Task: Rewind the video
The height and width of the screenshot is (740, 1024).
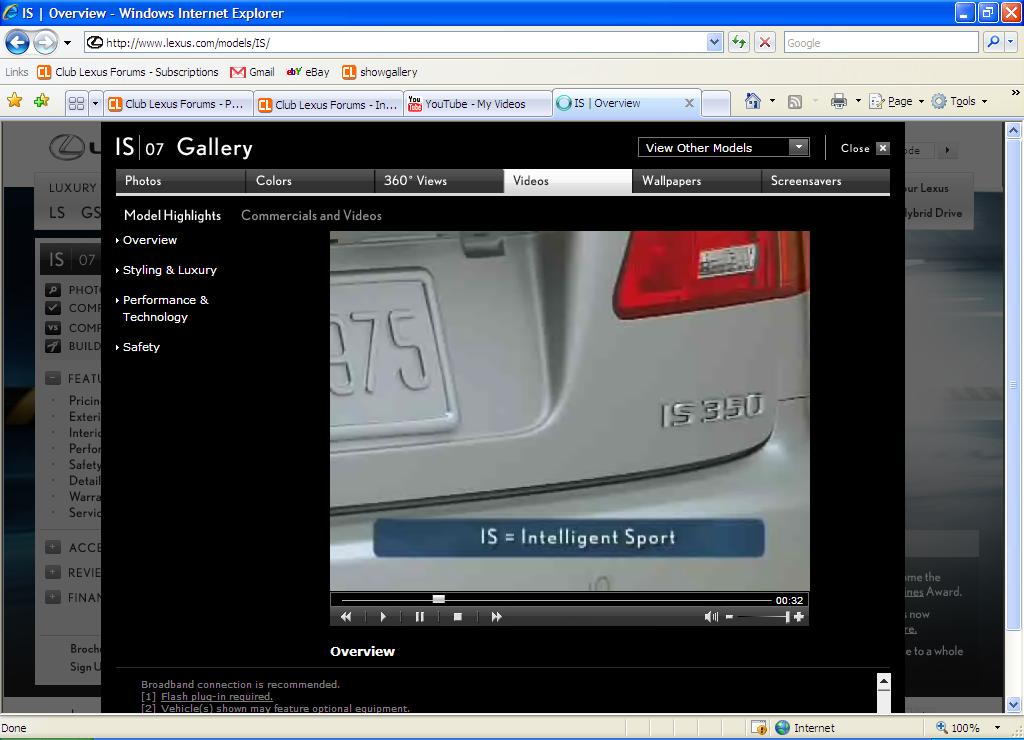Action: click(x=346, y=617)
